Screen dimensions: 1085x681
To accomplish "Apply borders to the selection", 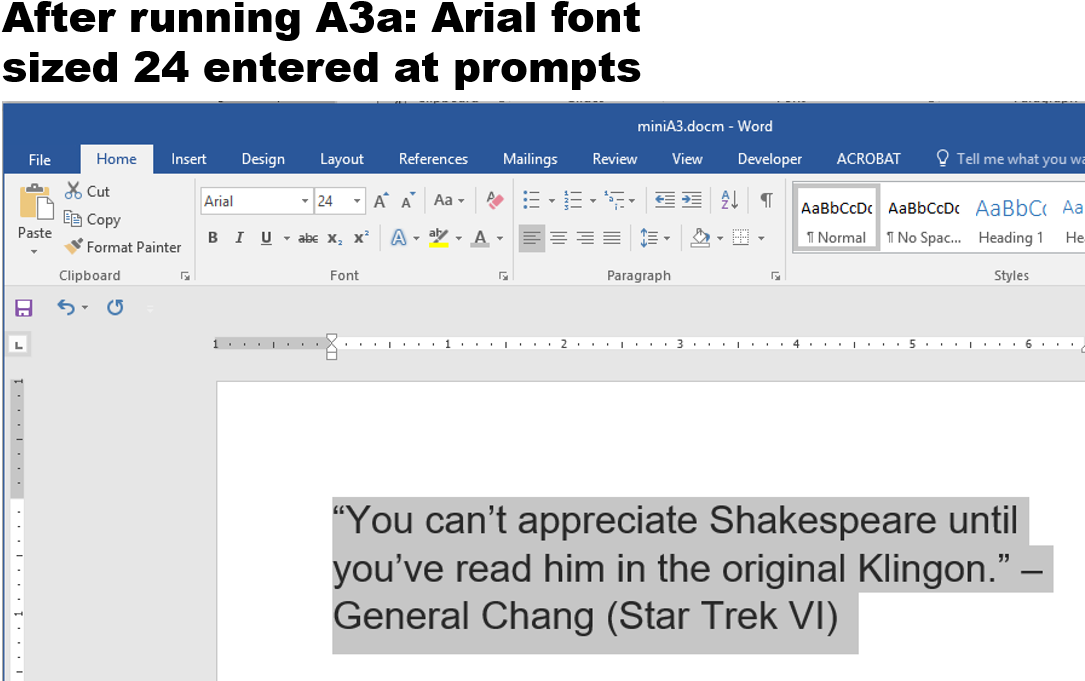I will point(740,238).
